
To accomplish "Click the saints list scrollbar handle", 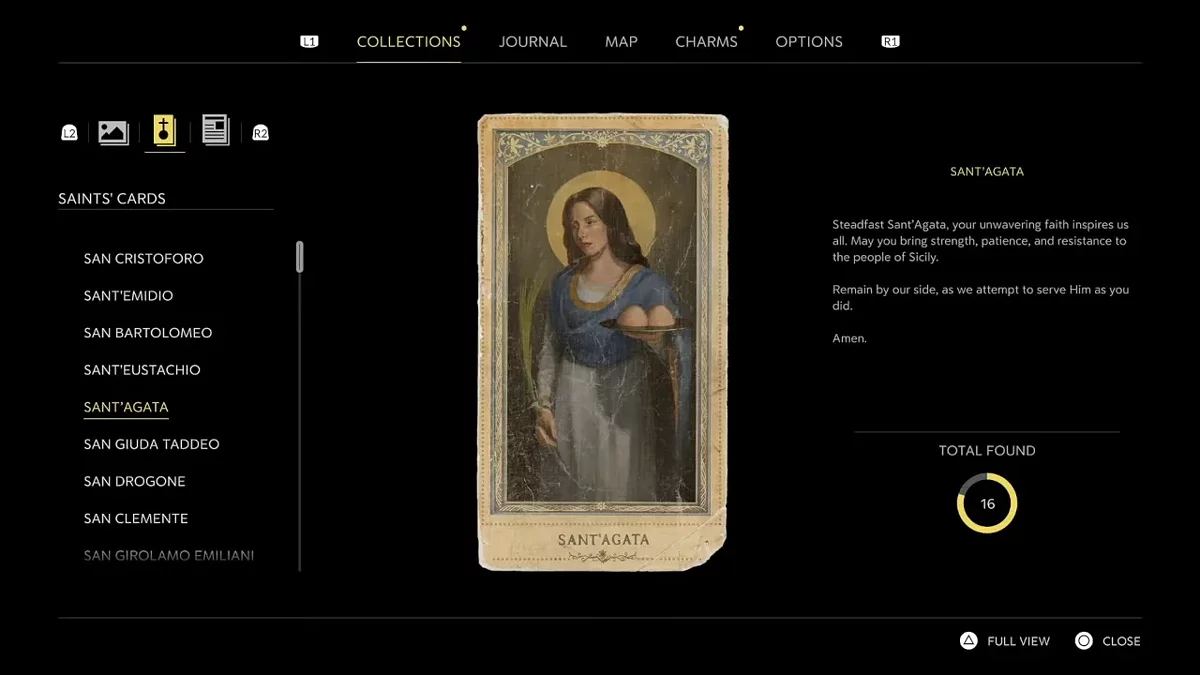I will coord(299,257).
